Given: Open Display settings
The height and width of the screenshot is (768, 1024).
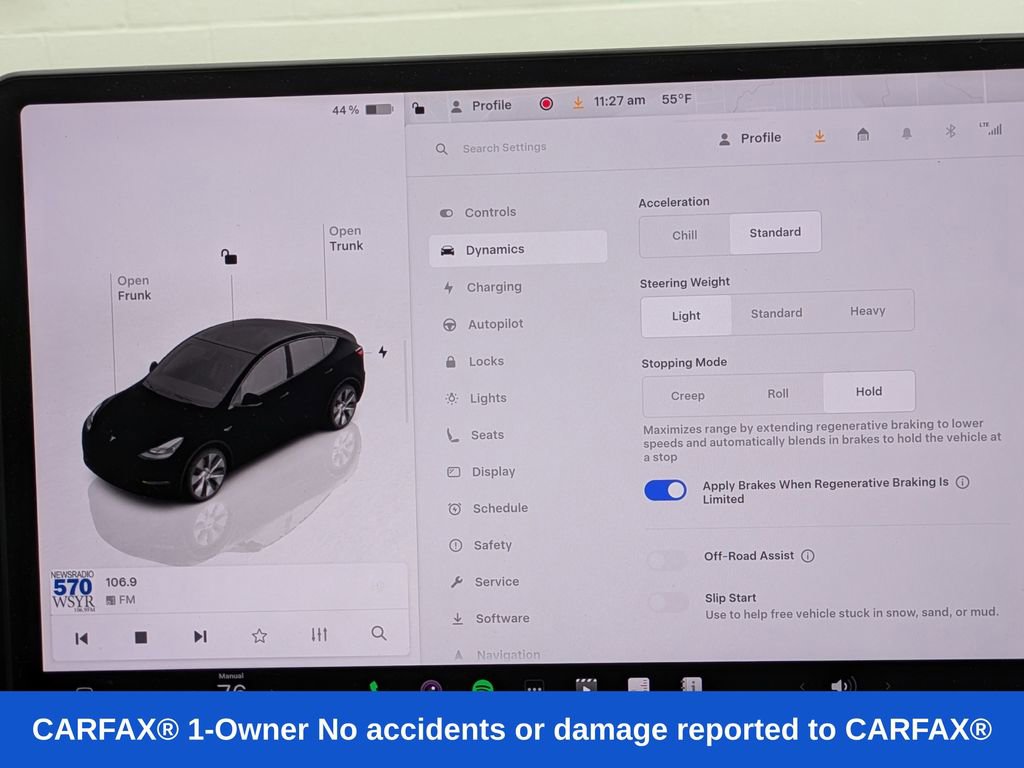Looking at the screenshot, I should click(x=493, y=472).
